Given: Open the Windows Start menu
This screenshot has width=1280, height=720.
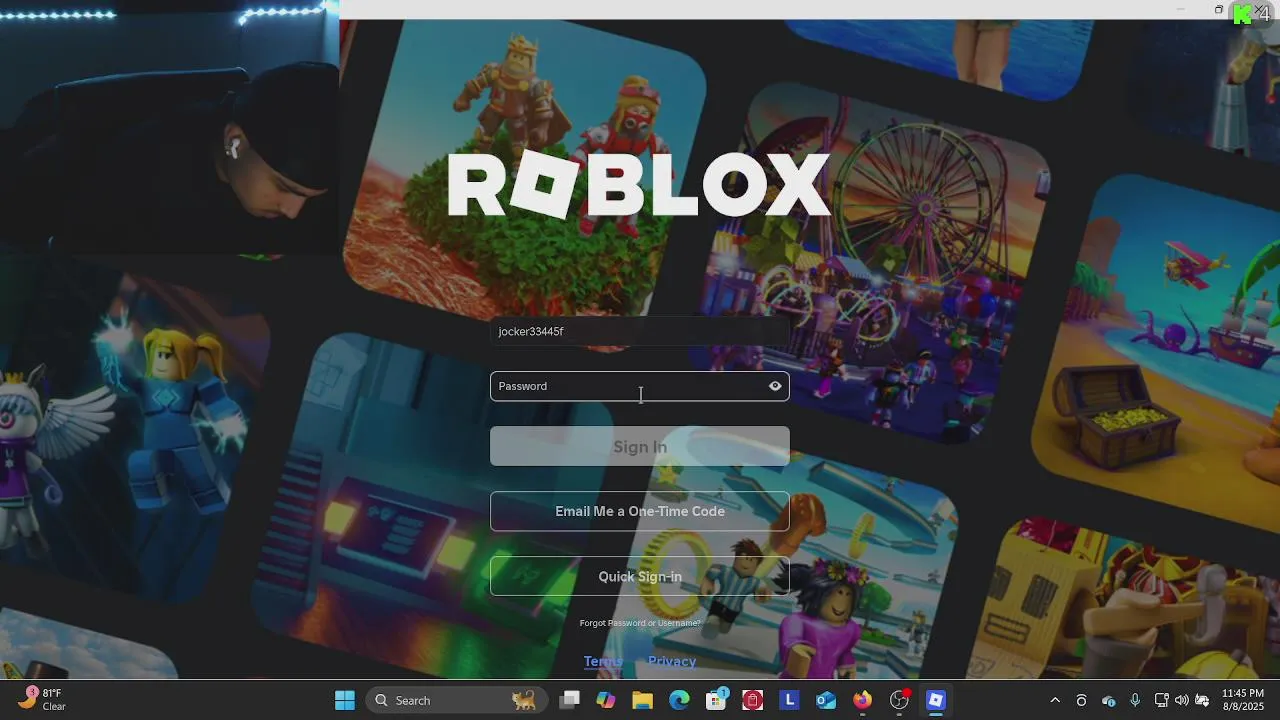Looking at the screenshot, I should [345, 700].
